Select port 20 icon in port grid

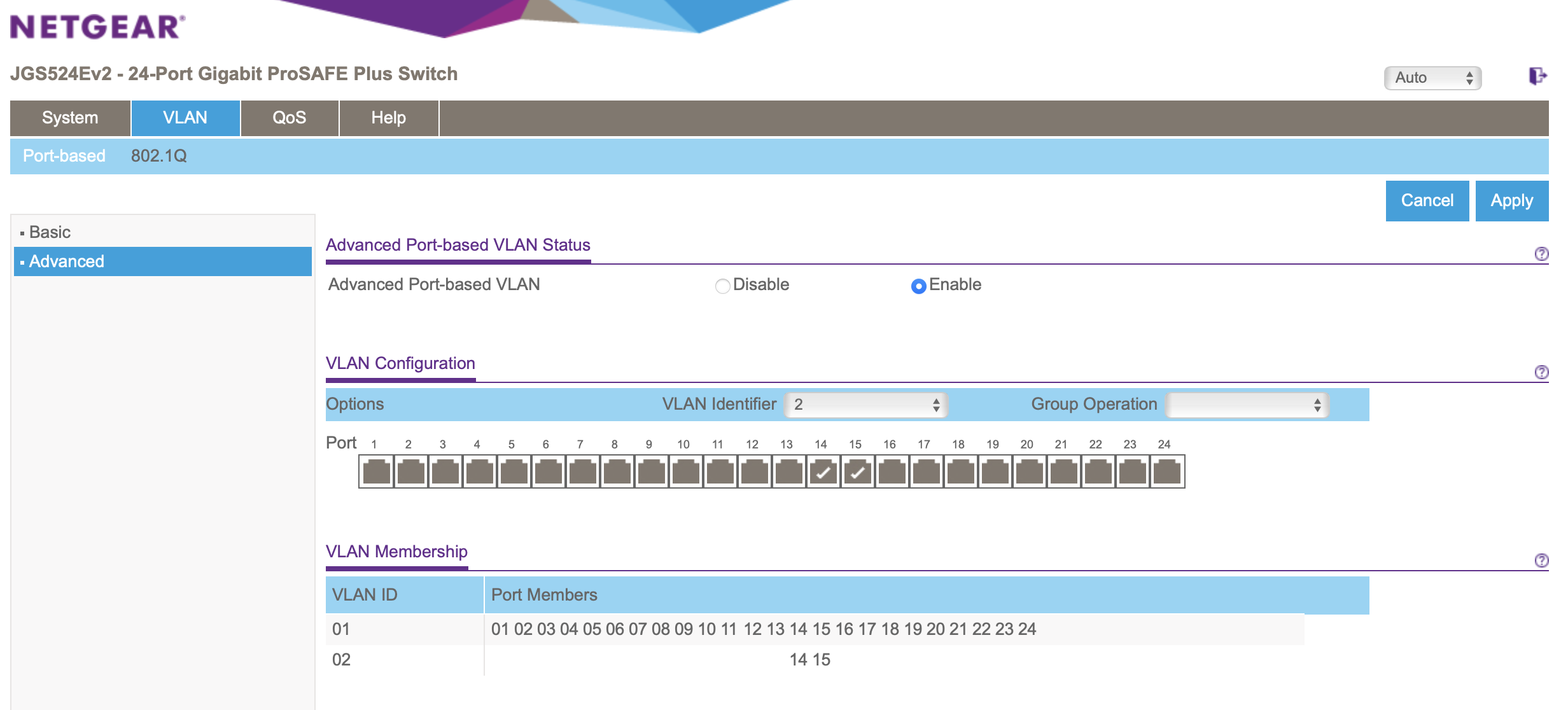[1030, 472]
